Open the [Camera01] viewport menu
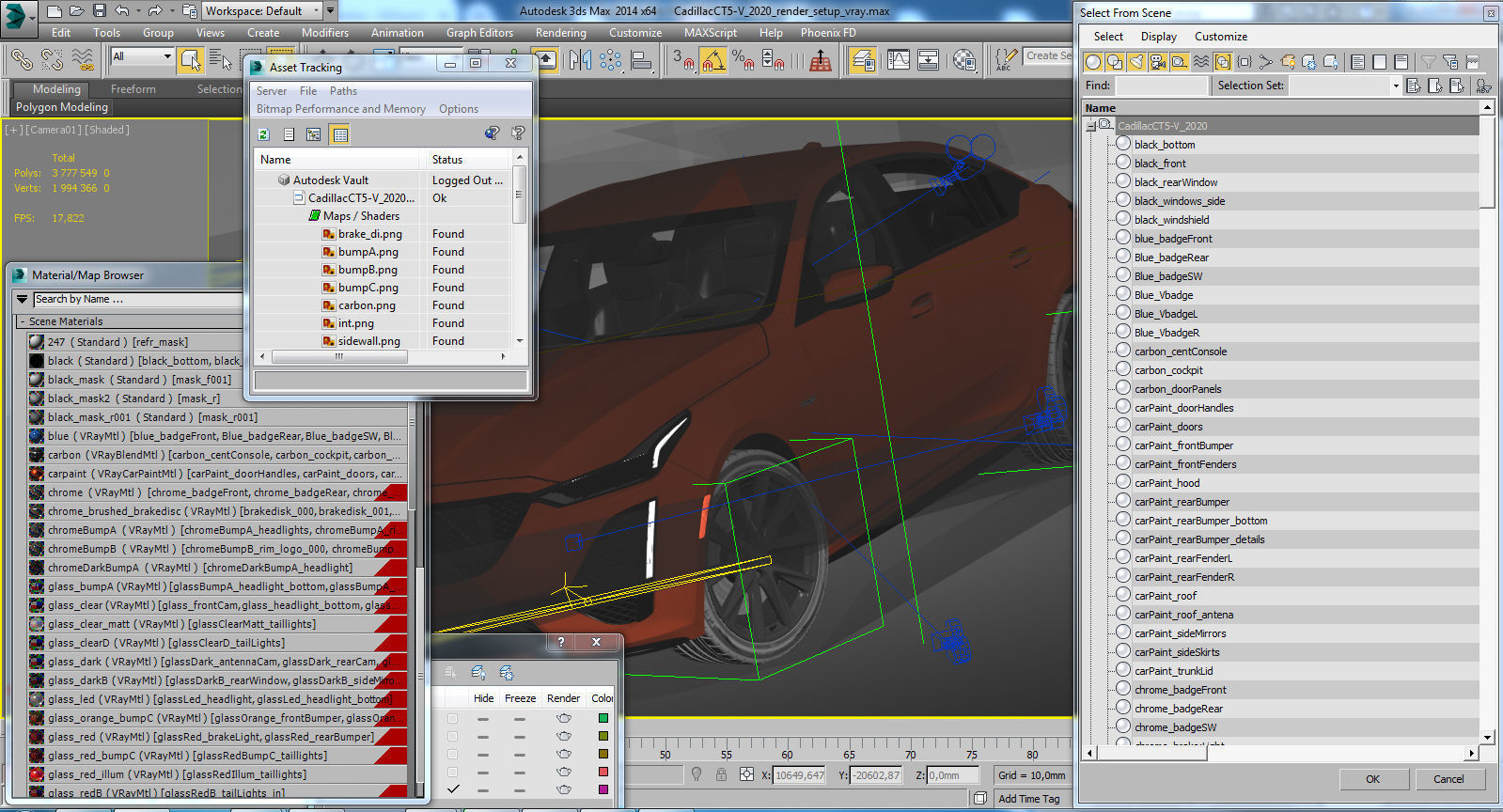1503x812 pixels. 55,130
